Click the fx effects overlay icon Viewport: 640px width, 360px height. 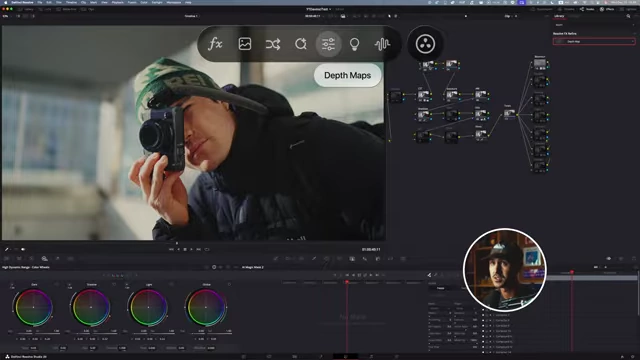click(x=215, y=44)
